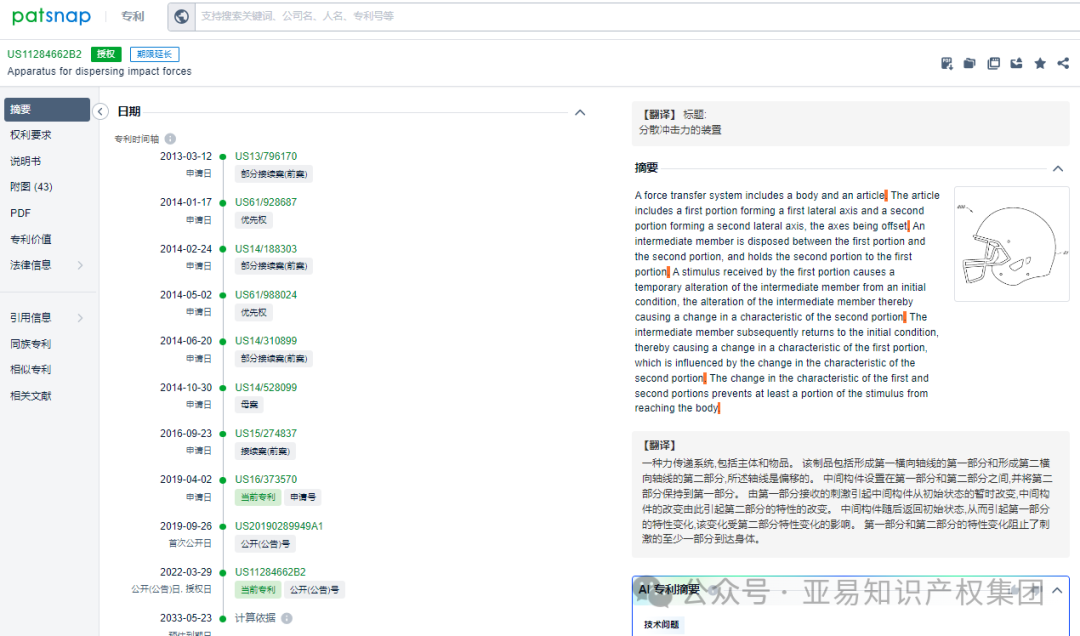
Task: Click the helmet drawing thumbnail
Action: click(1011, 243)
